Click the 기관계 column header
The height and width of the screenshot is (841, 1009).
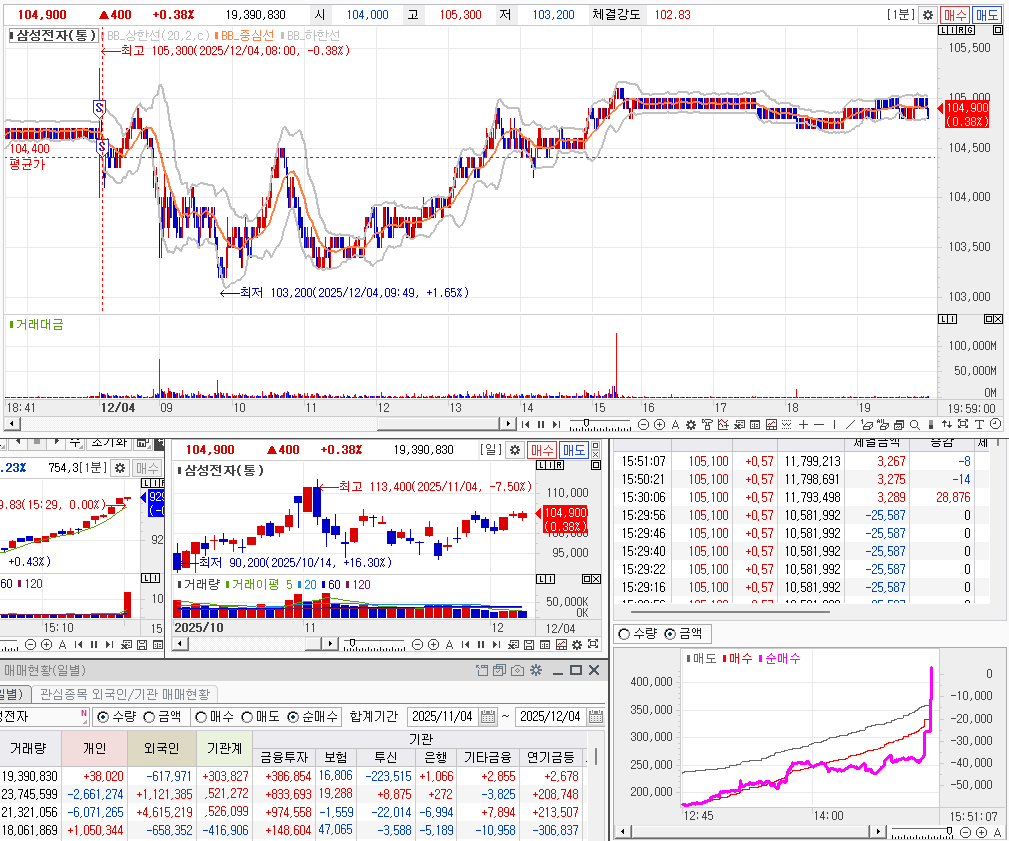point(224,748)
